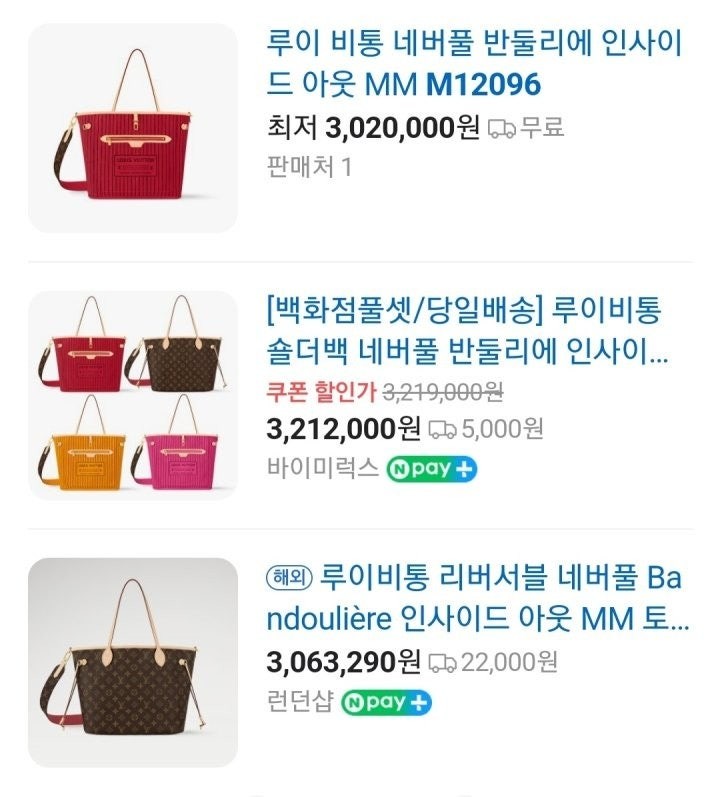Open the four-color bag collage thumbnail
This screenshot has height=797, width=720.
(x=133, y=395)
